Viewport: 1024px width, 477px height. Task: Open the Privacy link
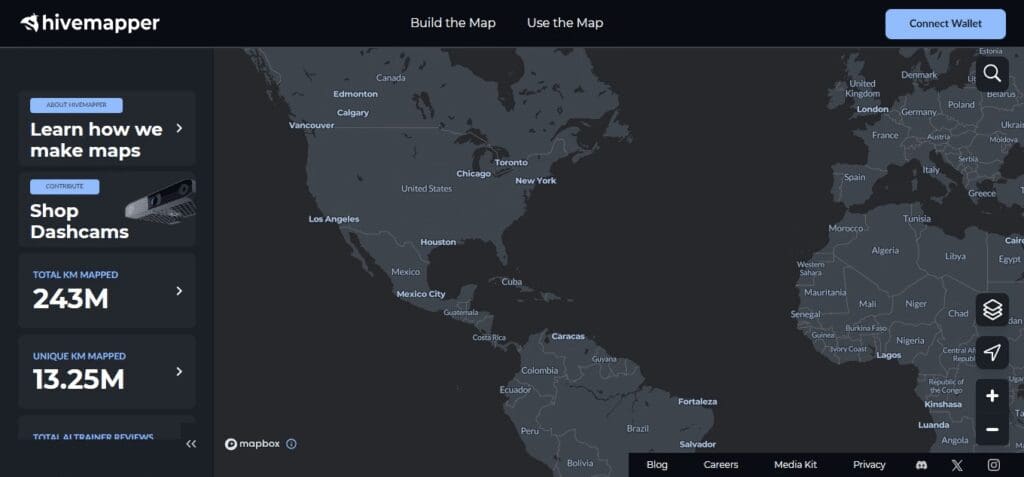click(x=869, y=465)
